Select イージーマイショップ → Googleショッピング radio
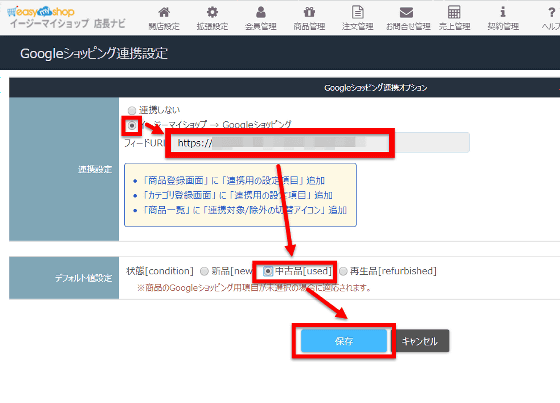 click(132, 126)
